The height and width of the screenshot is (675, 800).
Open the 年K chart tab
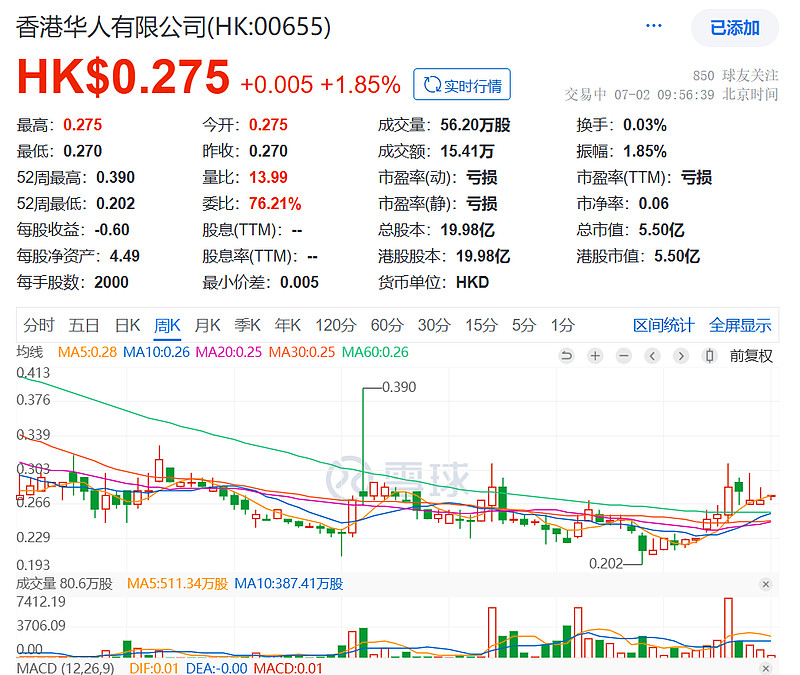[288, 325]
